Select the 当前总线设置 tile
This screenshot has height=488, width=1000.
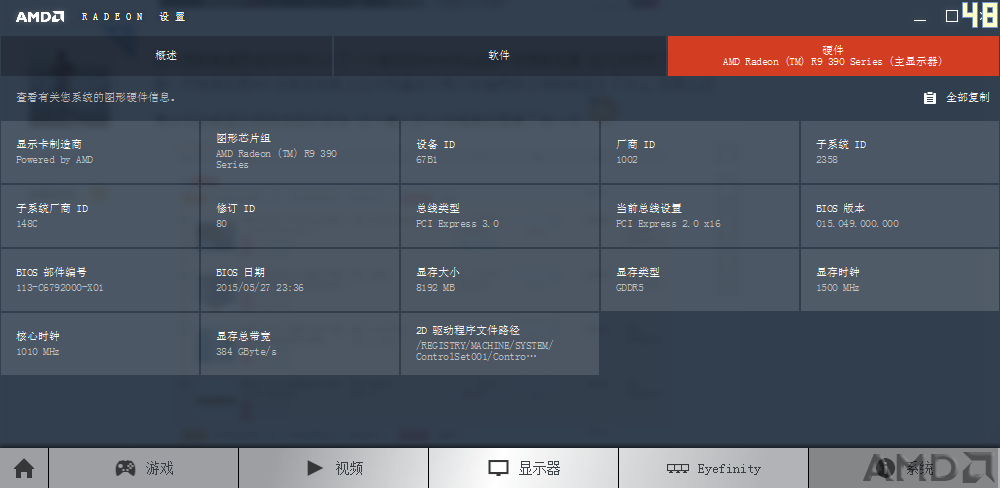tap(700, 216)
